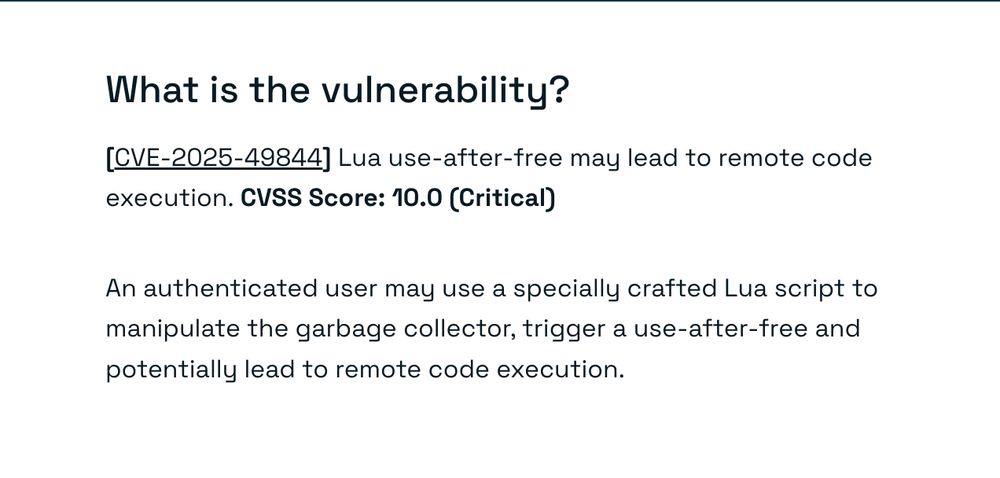Click the opening bracket before the CVE link
The image size is (1000, 478).
tap(110, 158)
